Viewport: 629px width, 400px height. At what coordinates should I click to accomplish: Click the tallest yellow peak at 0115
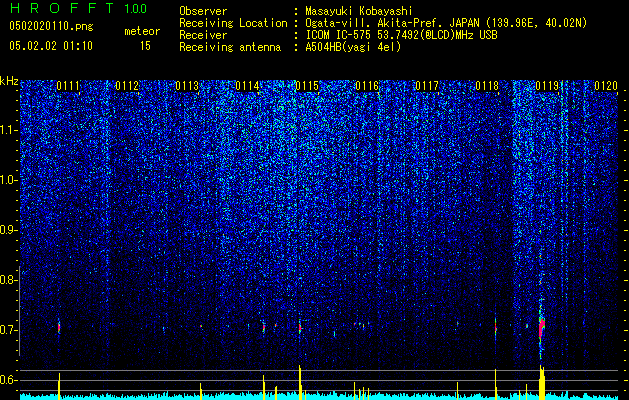tap(300, 382)
